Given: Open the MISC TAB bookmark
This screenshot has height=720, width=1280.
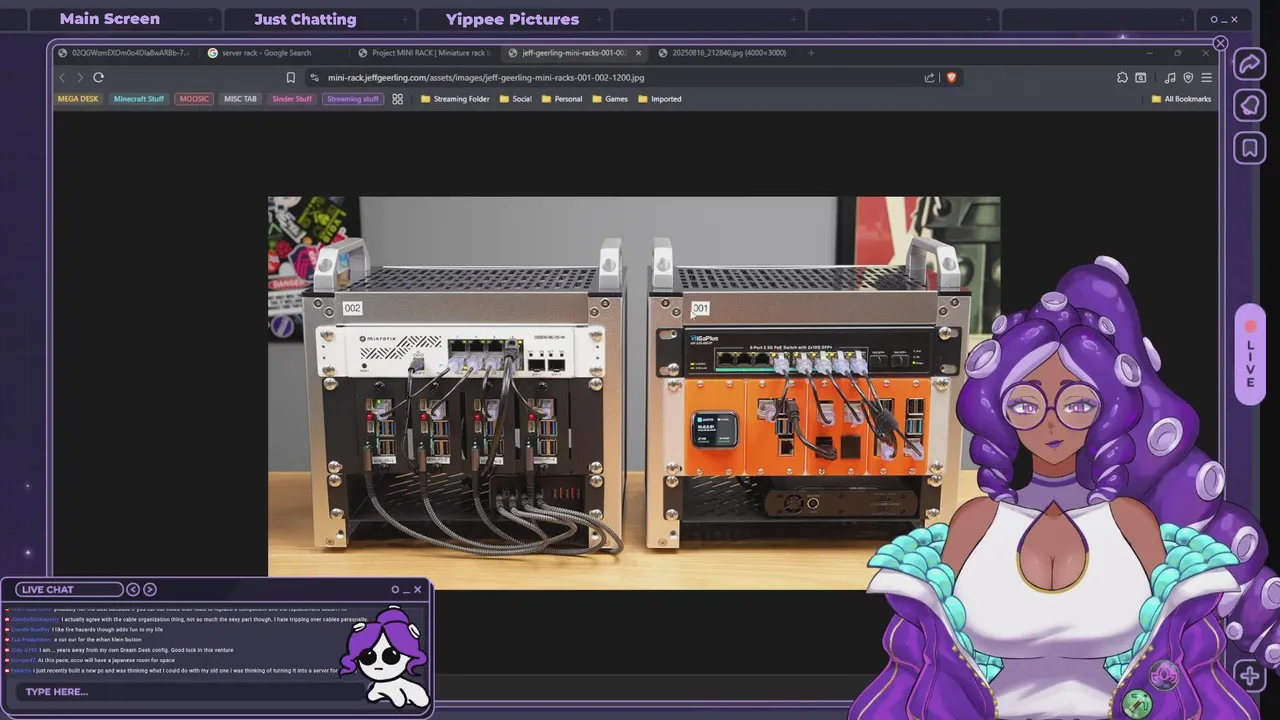Looking at the screenshot, I should [240, 99].
